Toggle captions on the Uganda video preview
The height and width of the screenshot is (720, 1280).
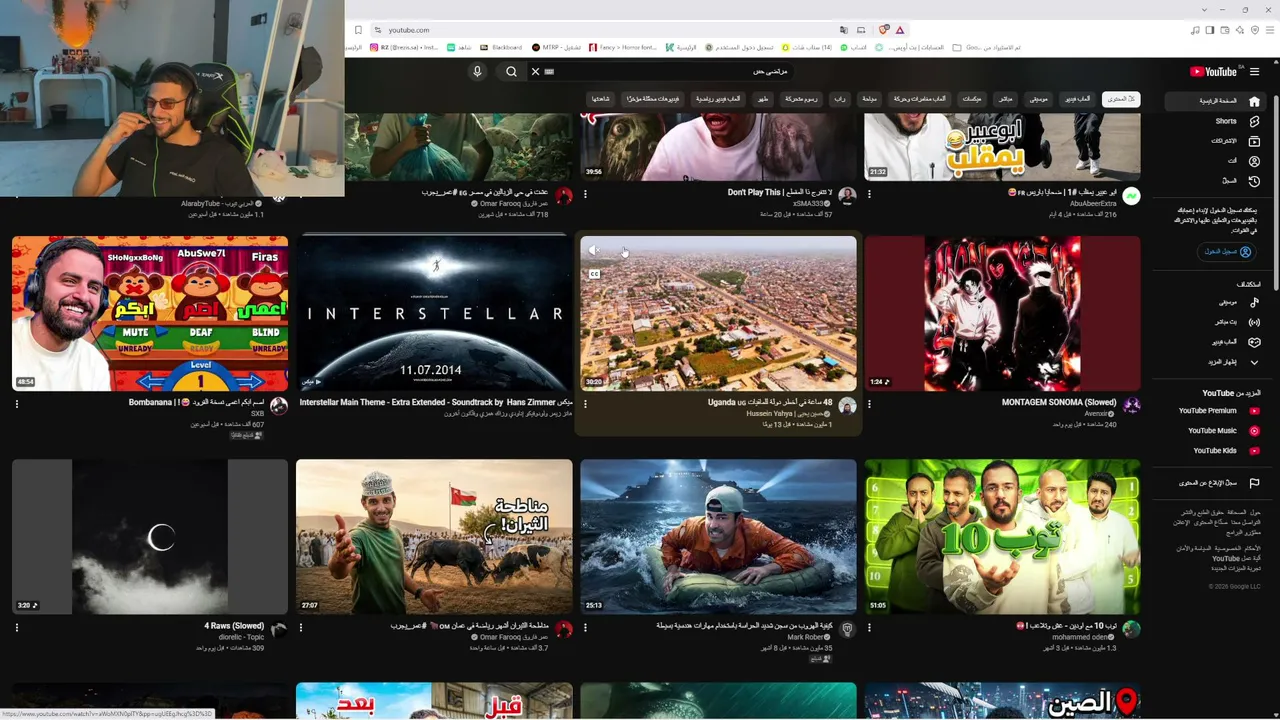click(x=594, y=274)
